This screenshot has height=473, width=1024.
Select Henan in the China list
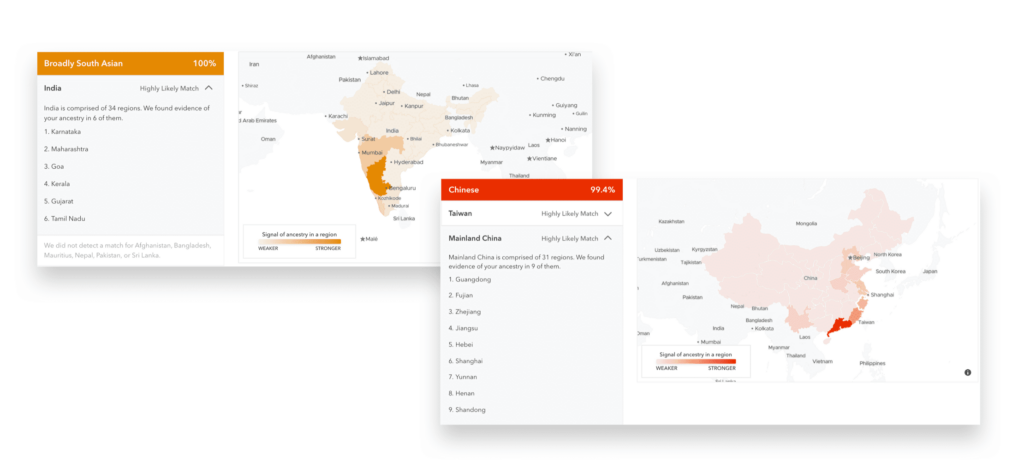click(x=462, y=393)
